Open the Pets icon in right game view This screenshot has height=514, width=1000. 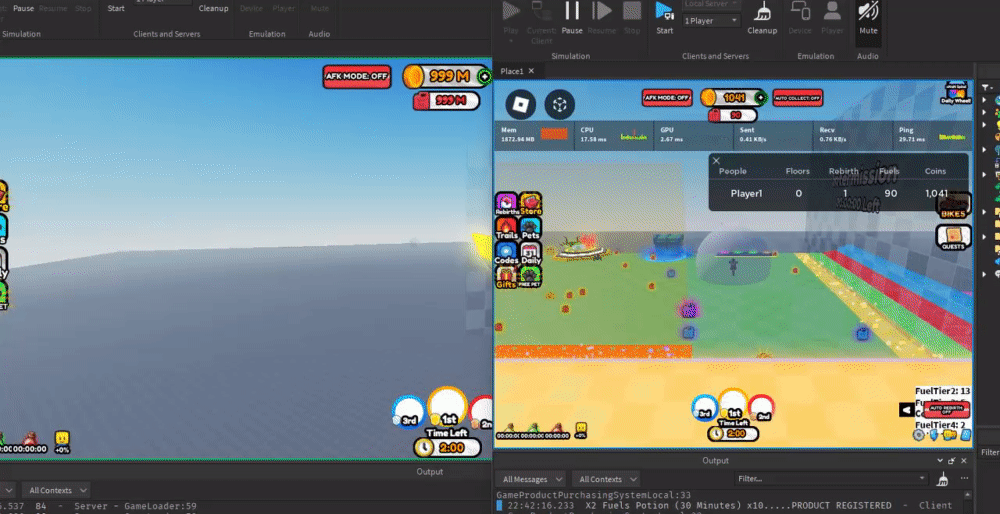coord(531,228)
